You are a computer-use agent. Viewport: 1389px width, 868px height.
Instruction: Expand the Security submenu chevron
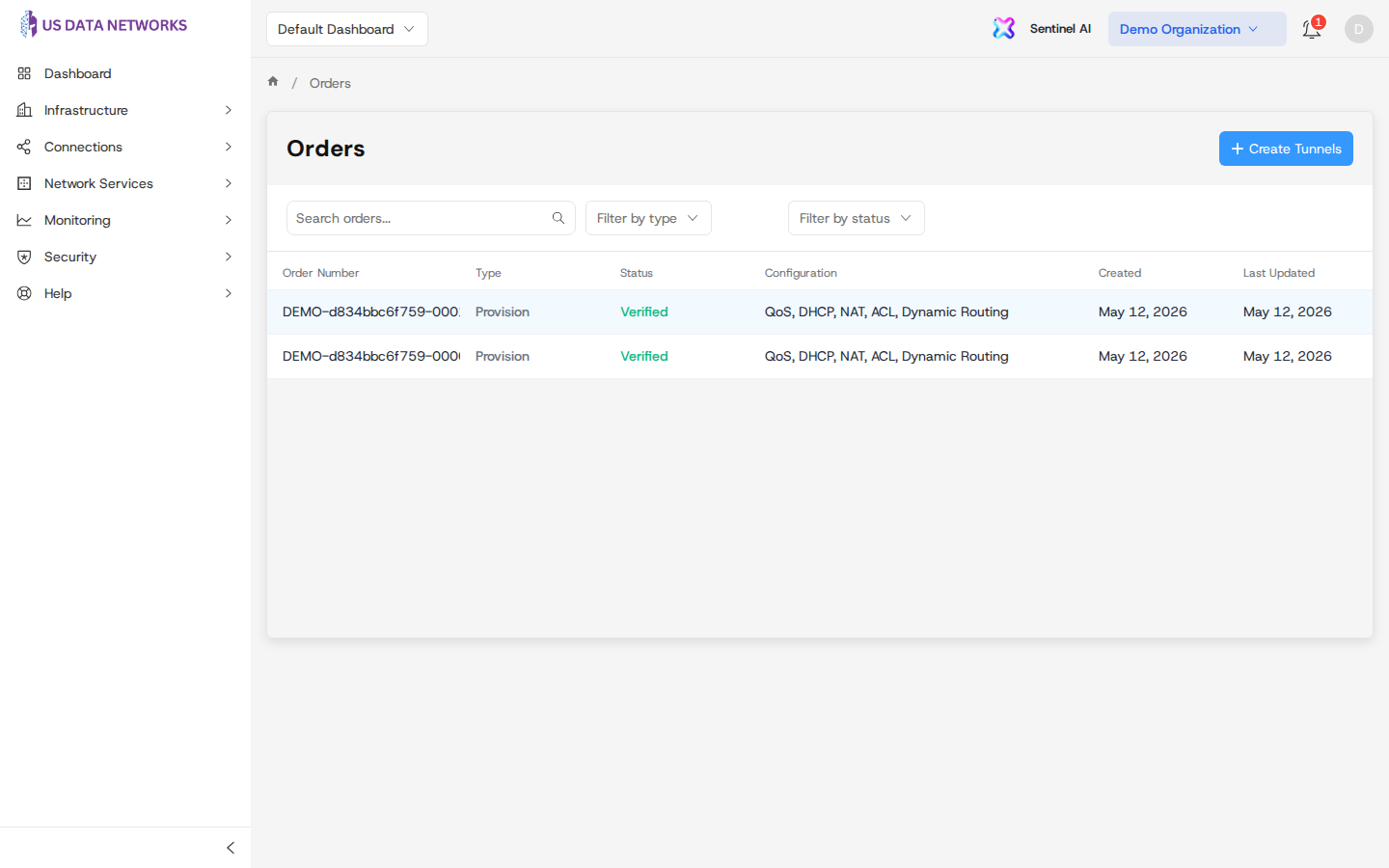click(229, 257)
